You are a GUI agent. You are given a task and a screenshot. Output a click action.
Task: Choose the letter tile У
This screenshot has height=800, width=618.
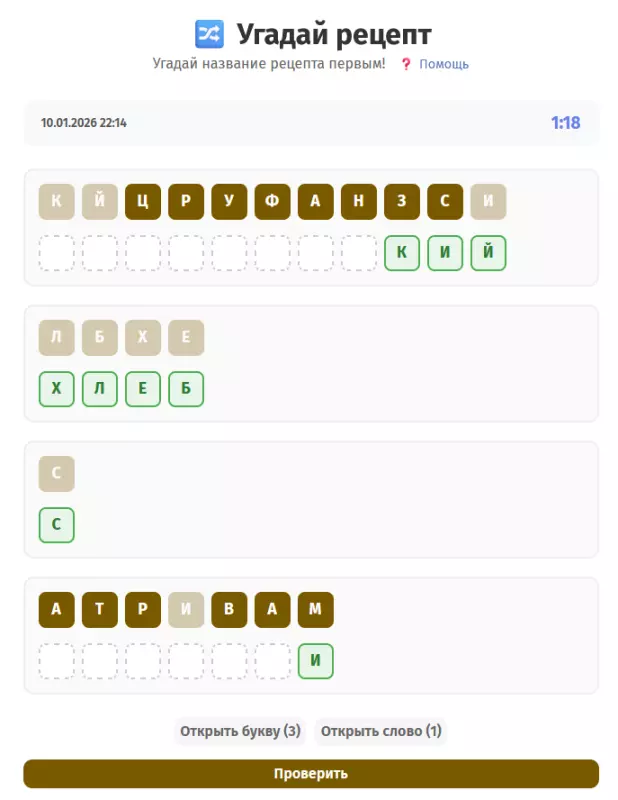point(229,202)
